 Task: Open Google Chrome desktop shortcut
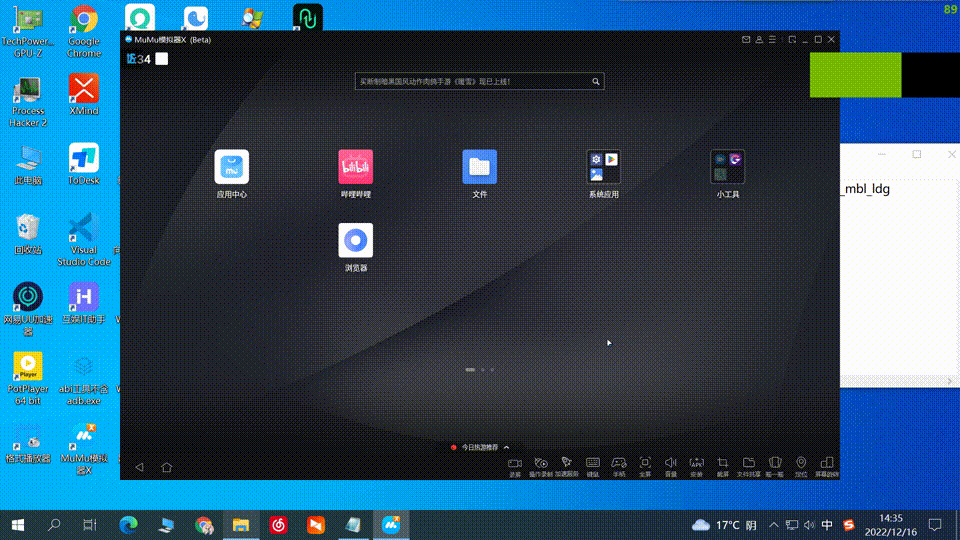pyautogui.click(x=84, y=31)
